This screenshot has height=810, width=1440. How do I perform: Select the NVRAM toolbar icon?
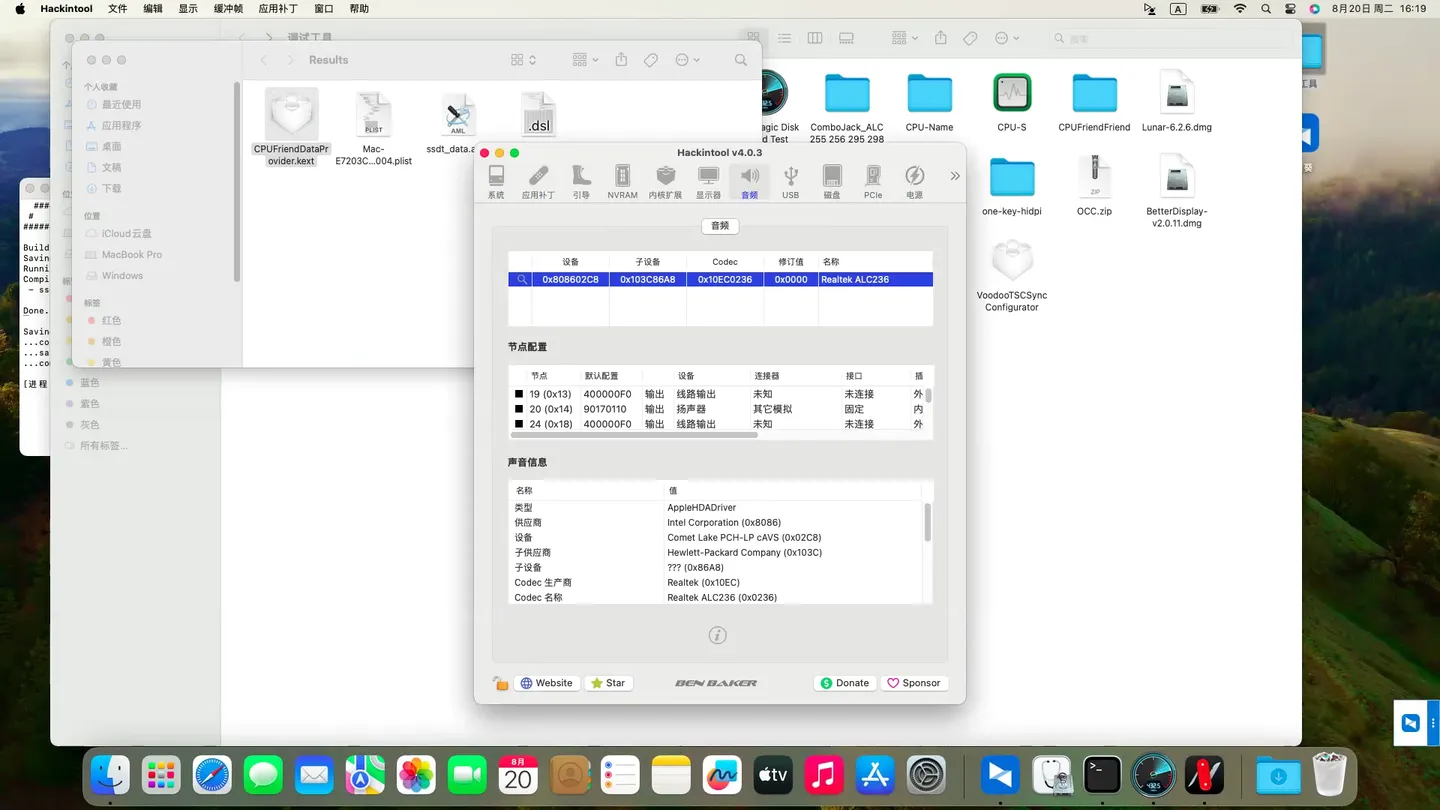tap(622, 182)
